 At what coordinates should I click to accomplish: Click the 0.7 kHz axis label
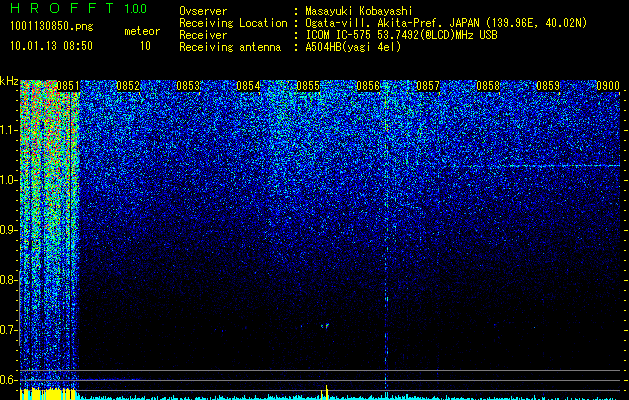[8, 330]
